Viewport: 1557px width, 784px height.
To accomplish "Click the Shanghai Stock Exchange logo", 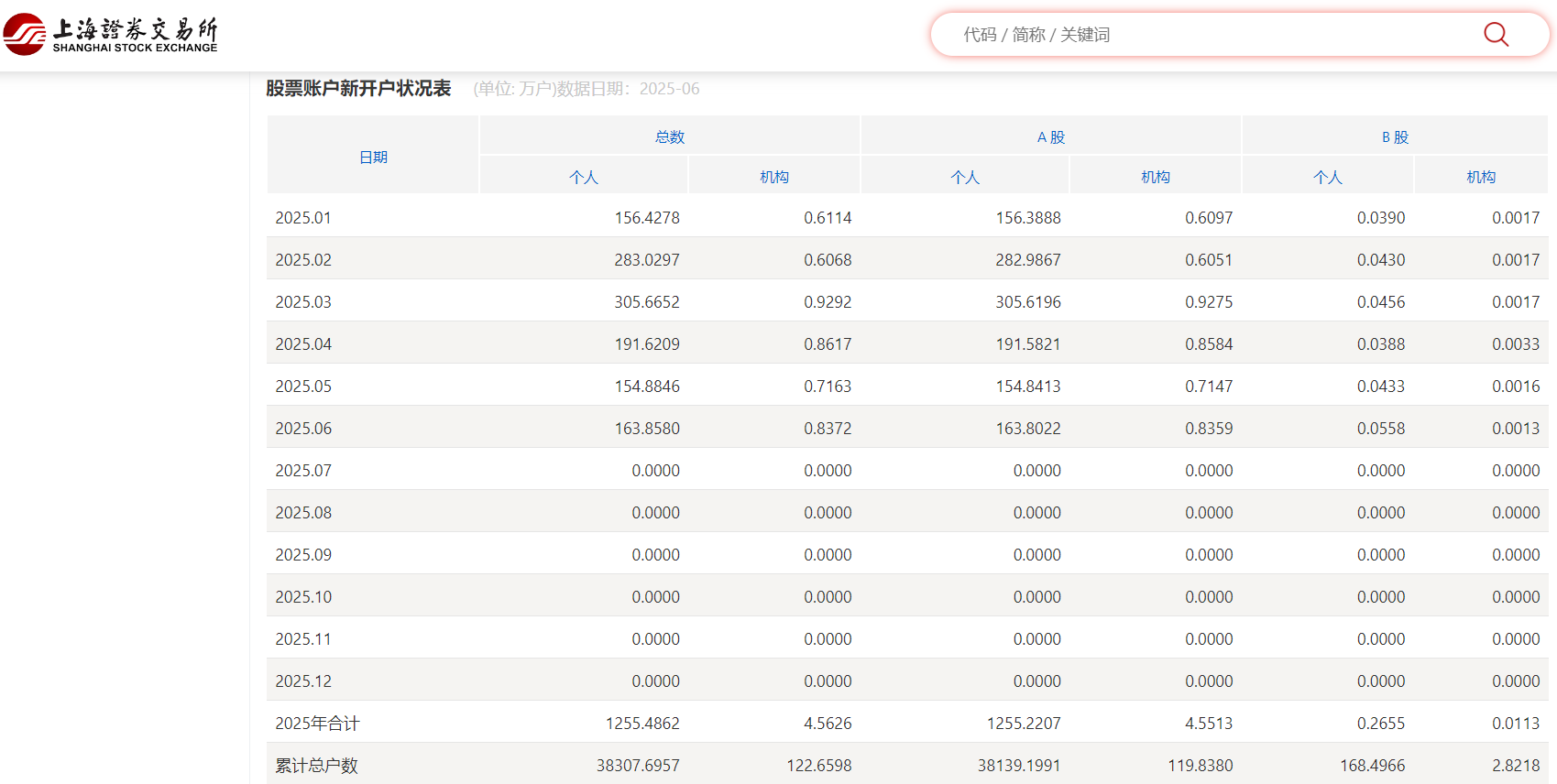I will coord(110,35).
